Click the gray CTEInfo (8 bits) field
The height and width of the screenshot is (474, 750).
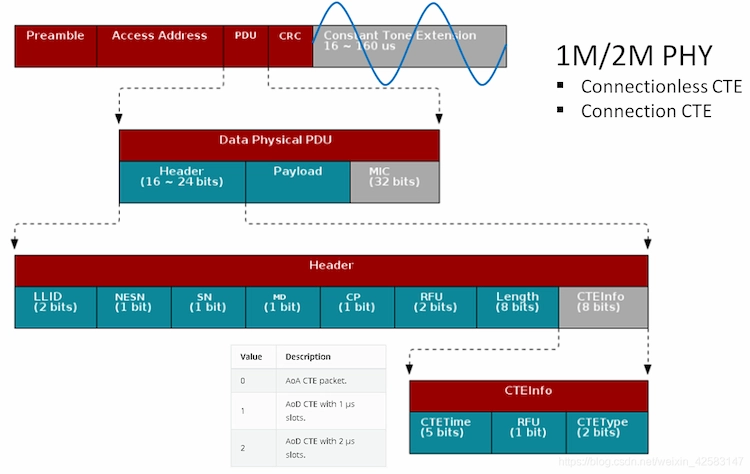pyautogui.click(x=604, y=307)
